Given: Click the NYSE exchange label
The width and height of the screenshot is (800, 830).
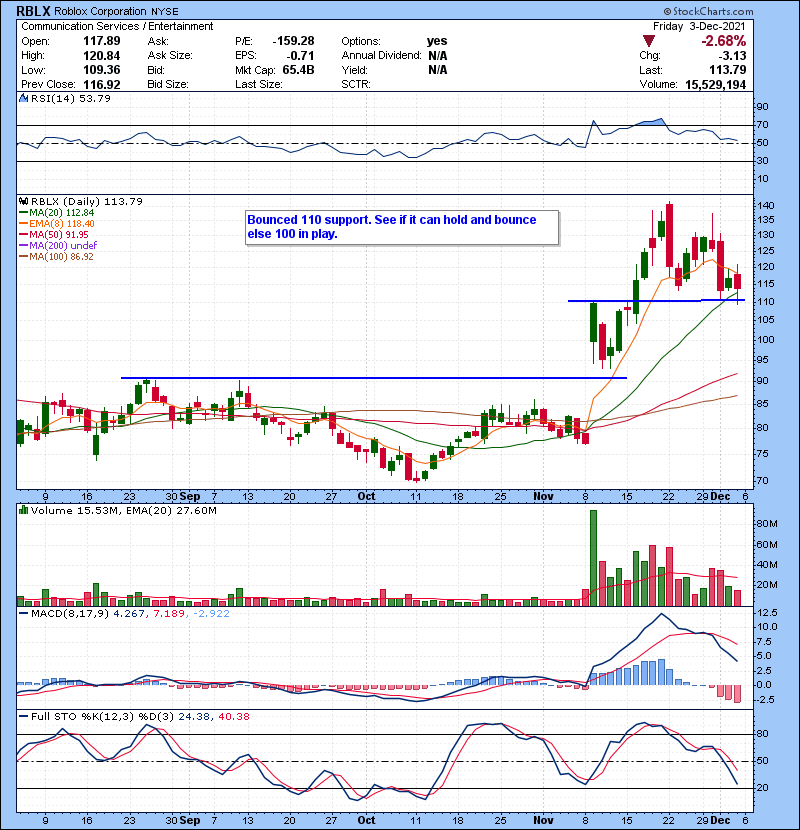Looking at the screenshot, I should click(165, 12).
